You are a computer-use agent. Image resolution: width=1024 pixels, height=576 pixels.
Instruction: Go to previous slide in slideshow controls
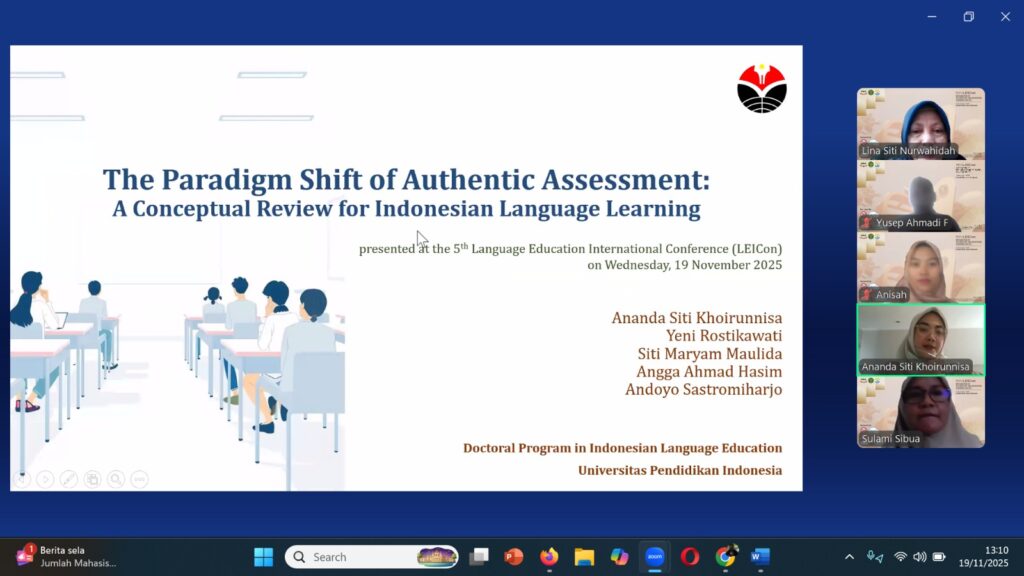(x=22, y=479)
